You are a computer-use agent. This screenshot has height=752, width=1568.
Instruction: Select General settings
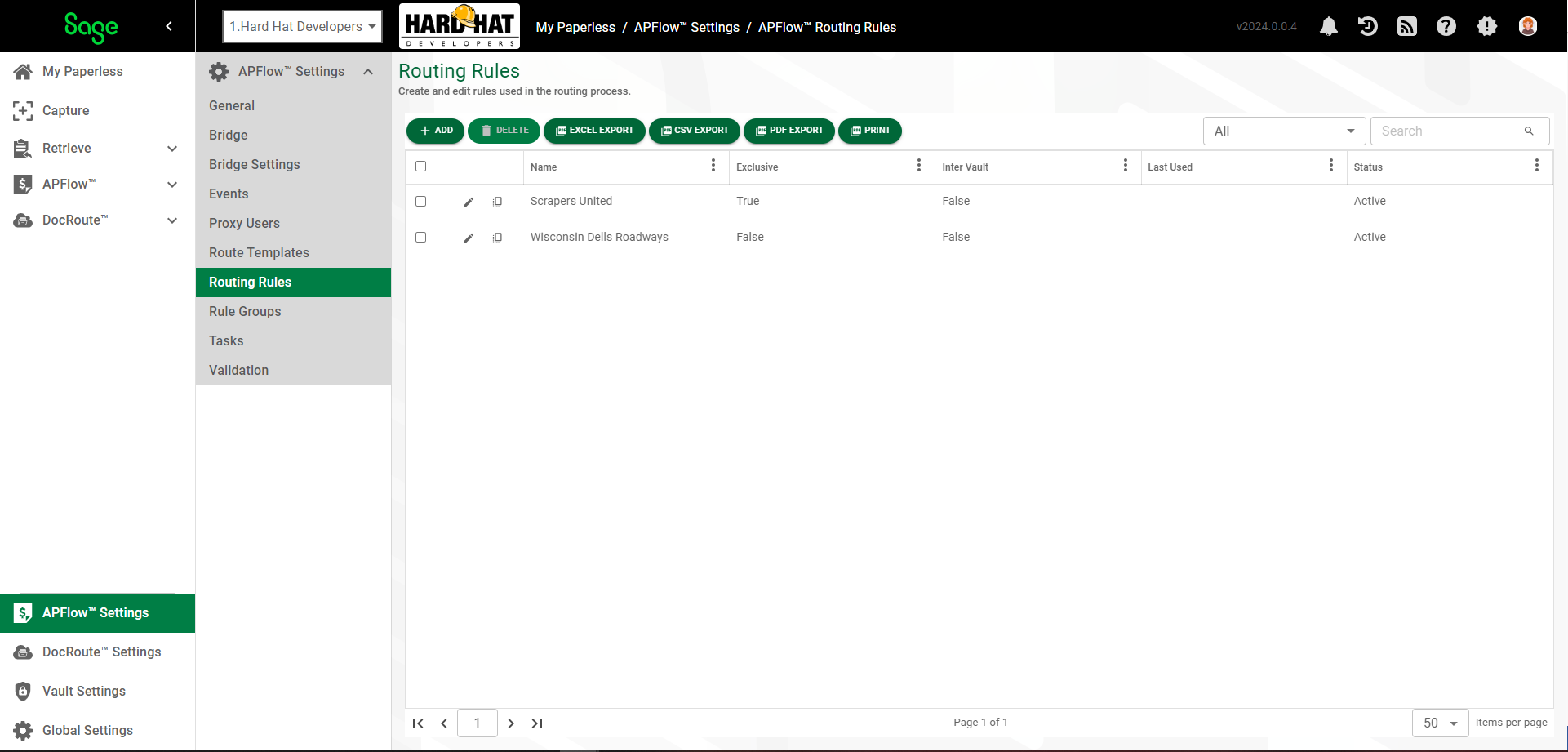click(293, 105)
